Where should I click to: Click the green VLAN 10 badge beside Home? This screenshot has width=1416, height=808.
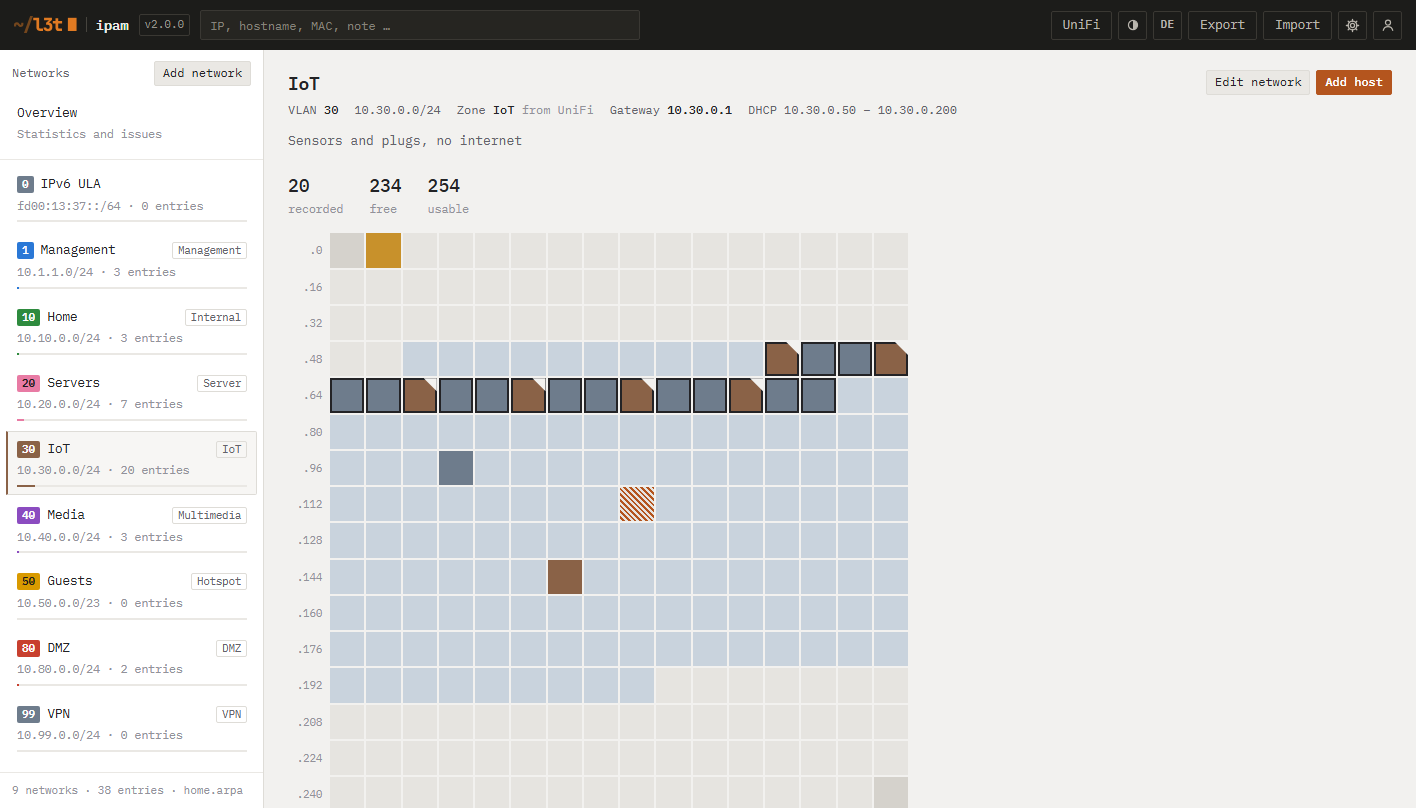(x=28, y=317)
